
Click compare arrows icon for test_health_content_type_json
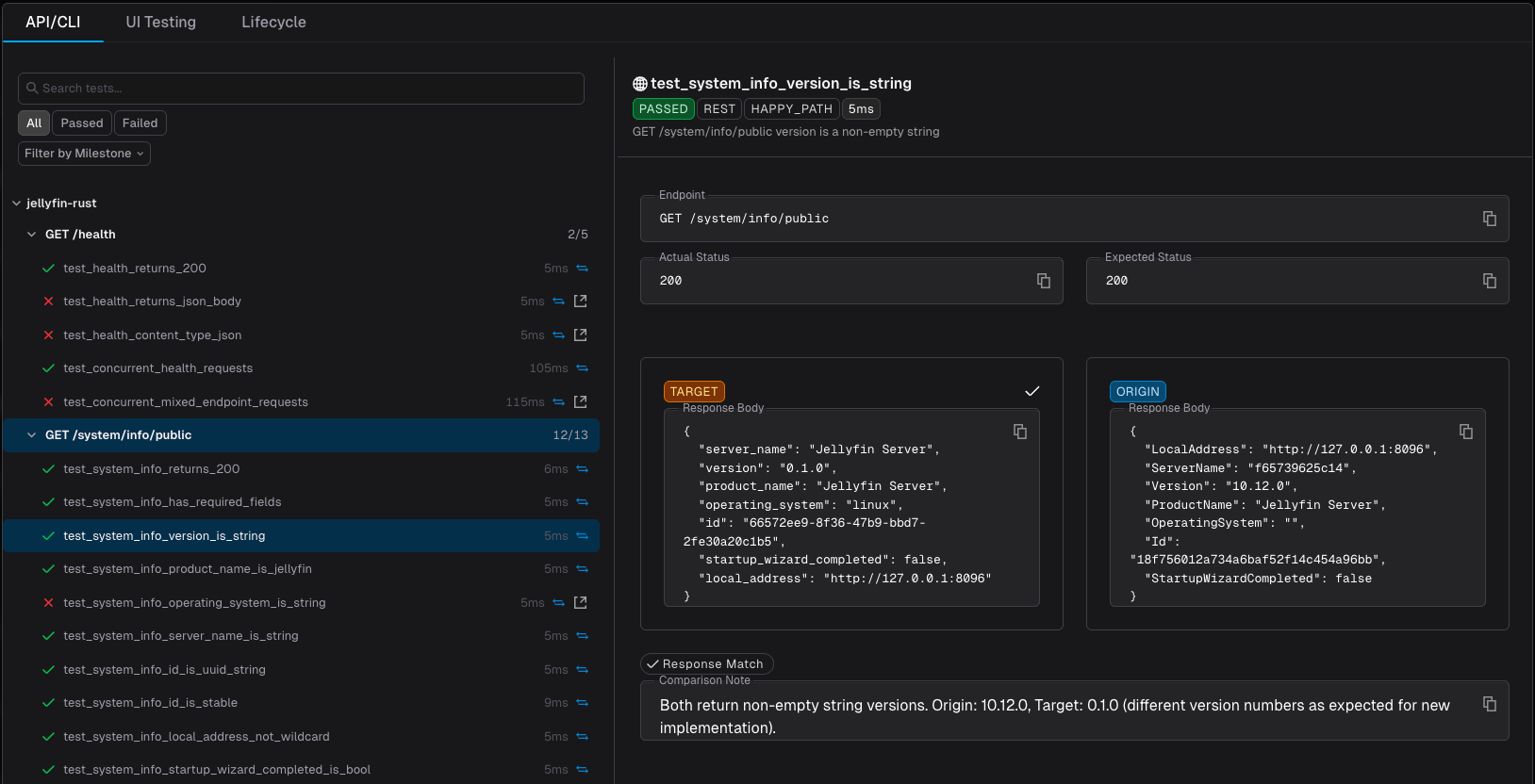558,335
